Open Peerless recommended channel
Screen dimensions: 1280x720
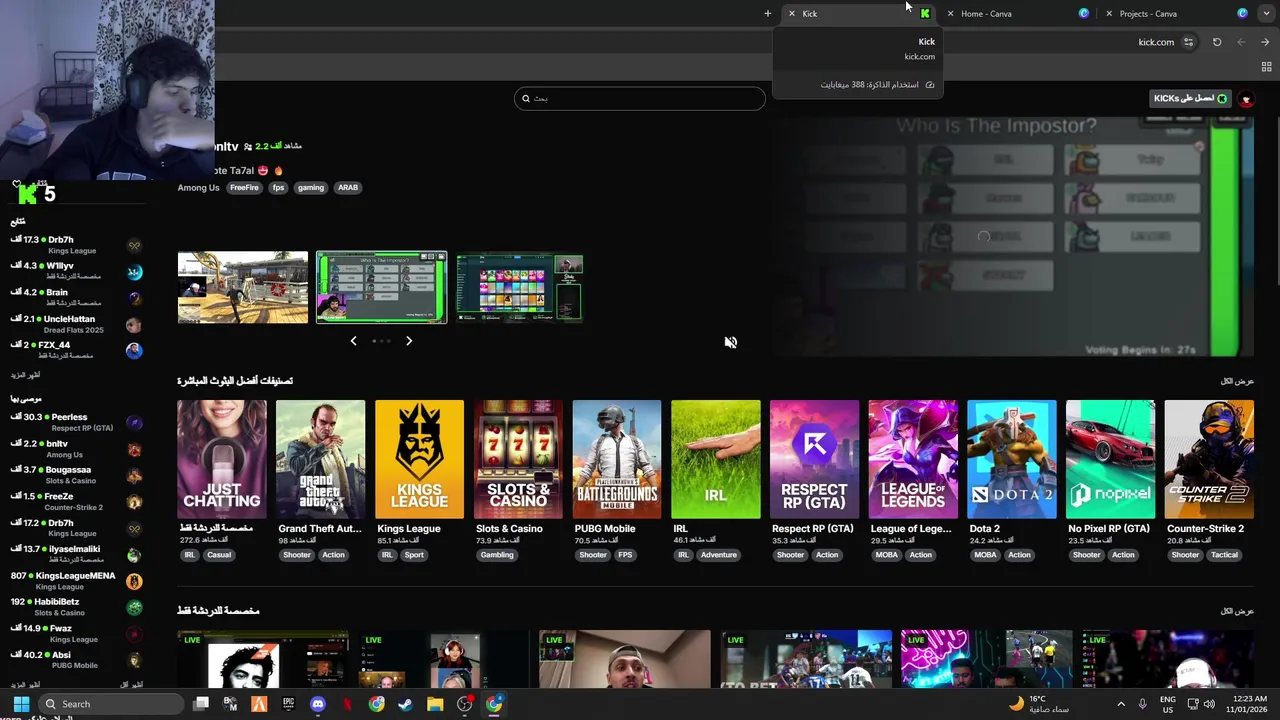click(x=76, y=422)
